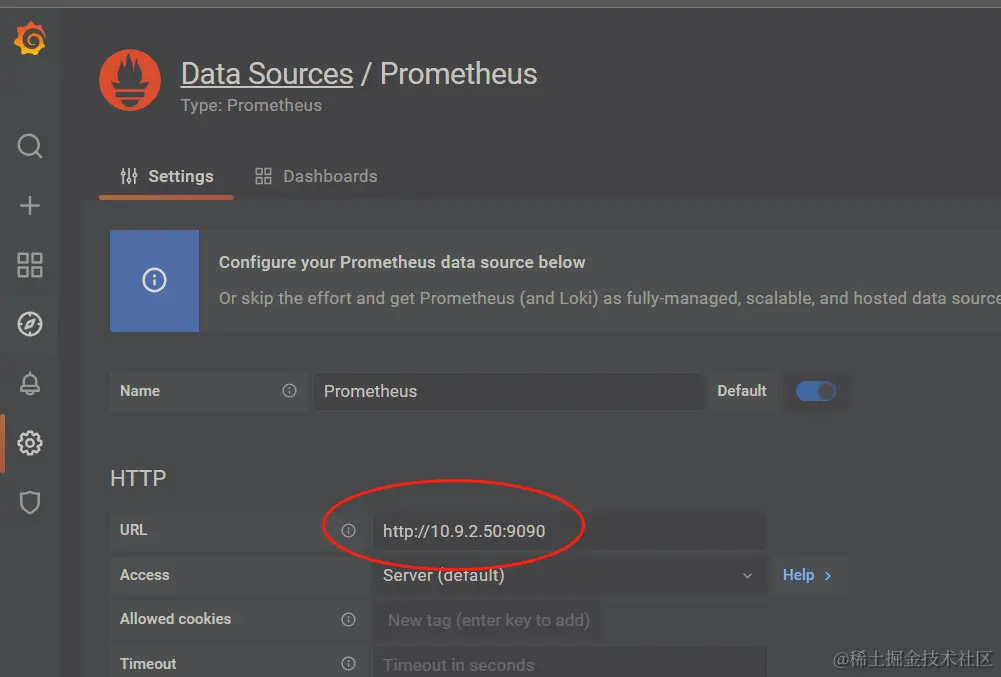Click the URL field with http://10.9.2.50:9090
The height and width of the screenshot is (677, 1001).
coord(569,531)
